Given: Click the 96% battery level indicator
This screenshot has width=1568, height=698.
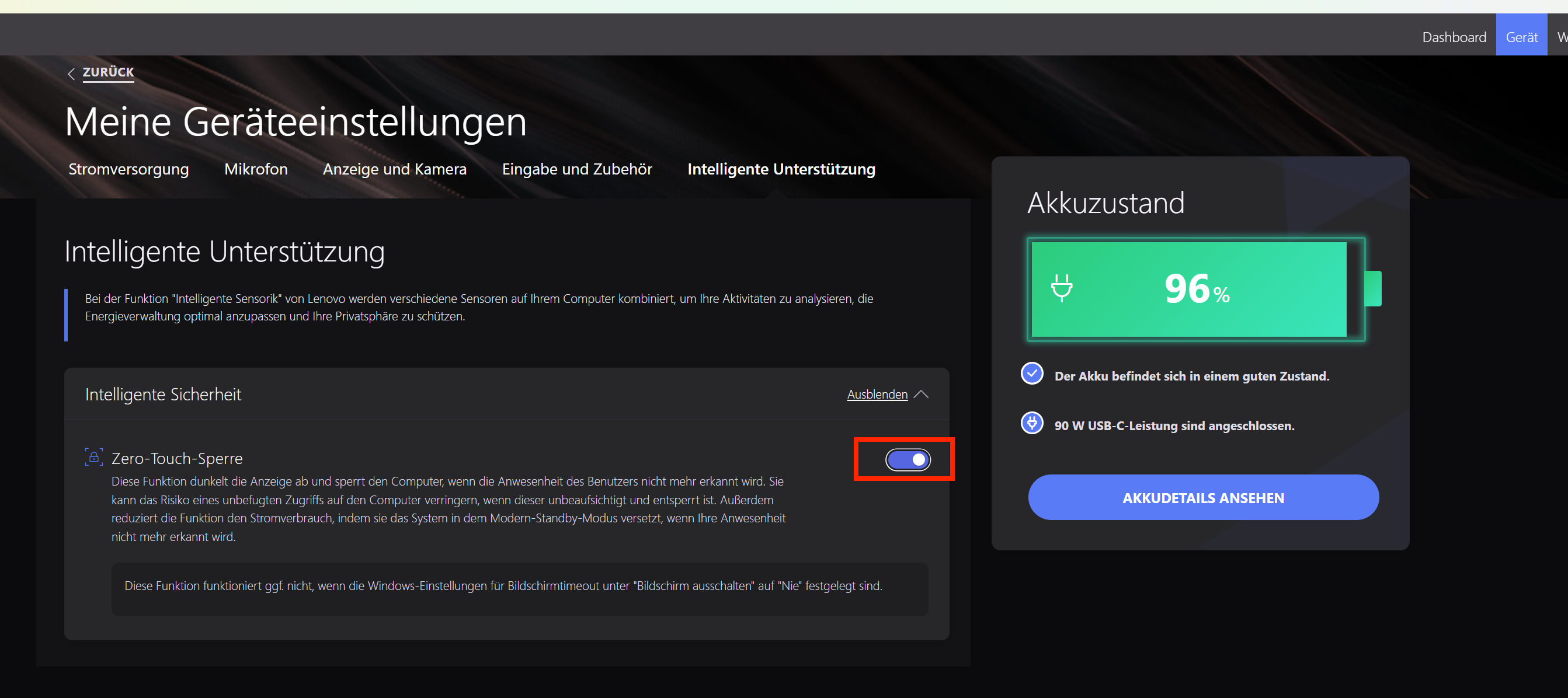Looking at the screenshot, I should (x=1196, y=288).
